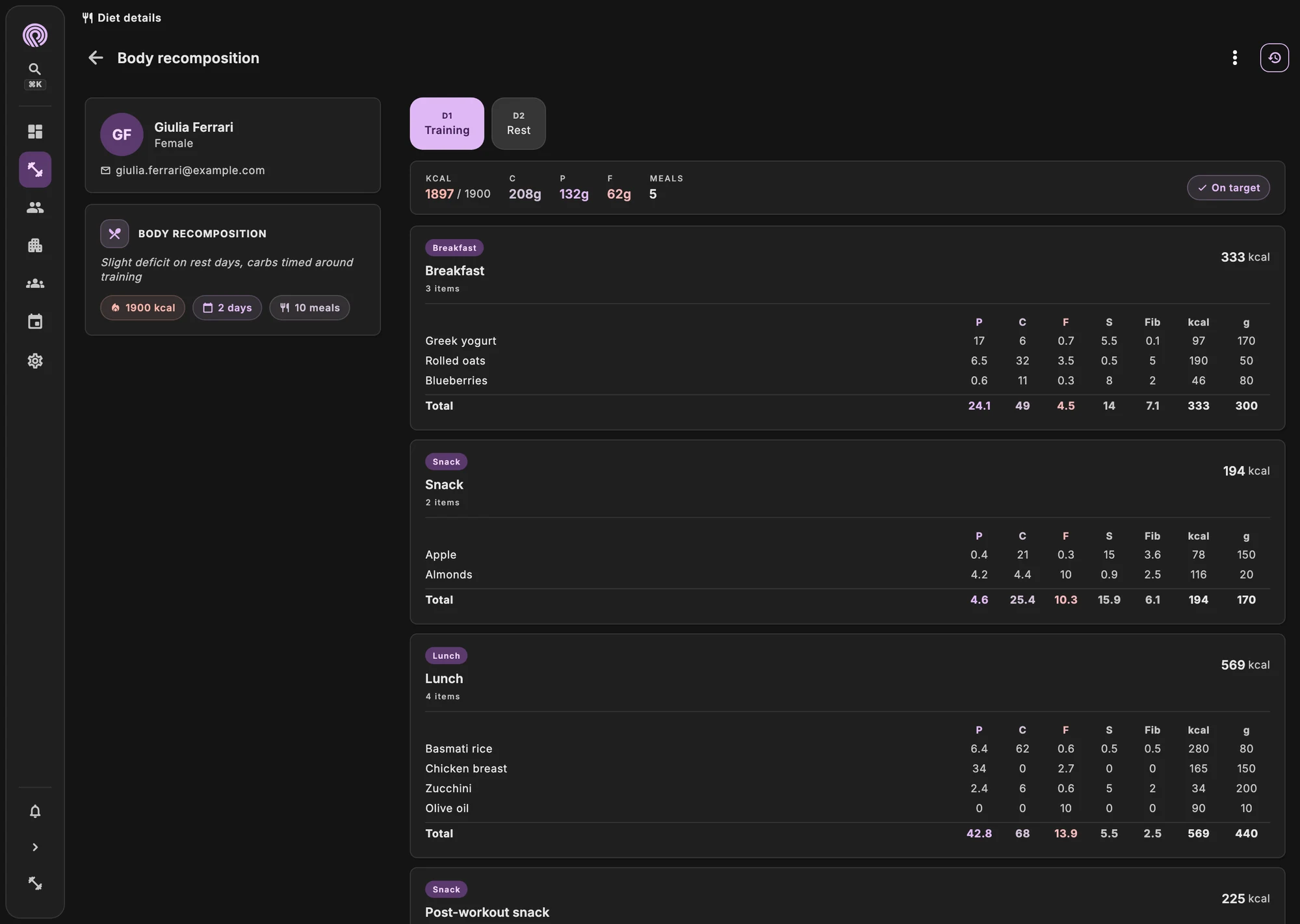1300x924 pixels.
Task: Click the 10 meals chip
Action: 309,308
